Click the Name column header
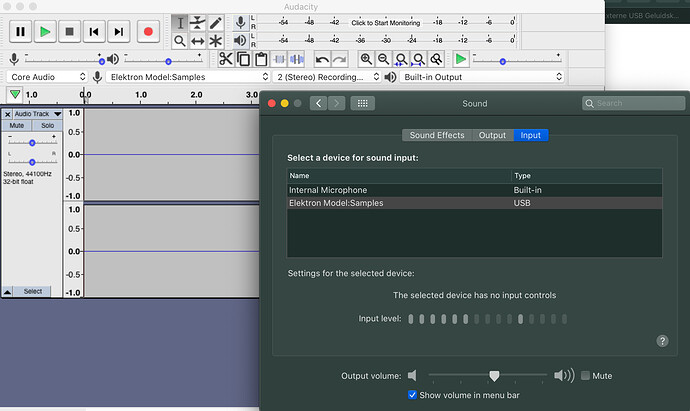The width and height of the screenshot is (690, 411). click(x=399, y=176)
